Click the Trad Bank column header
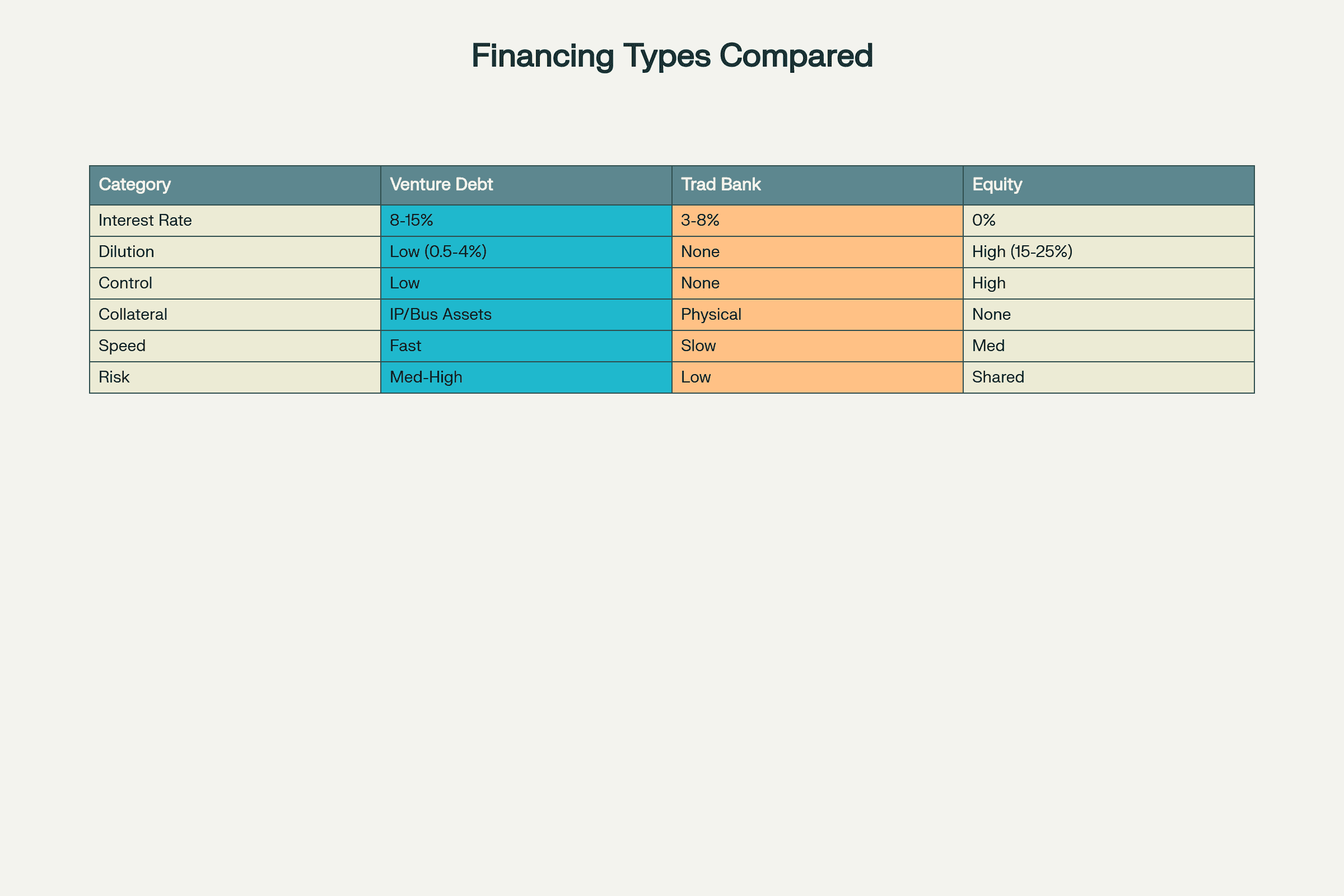Viewport: 1344px width, 896px height. point(721,185)
